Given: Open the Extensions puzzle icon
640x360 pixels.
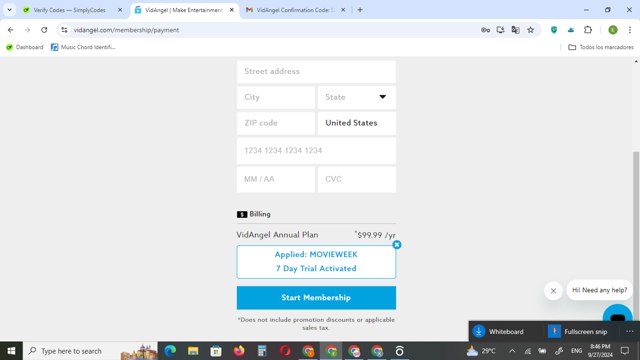Looking at the screenshot, I should [588, 30].
